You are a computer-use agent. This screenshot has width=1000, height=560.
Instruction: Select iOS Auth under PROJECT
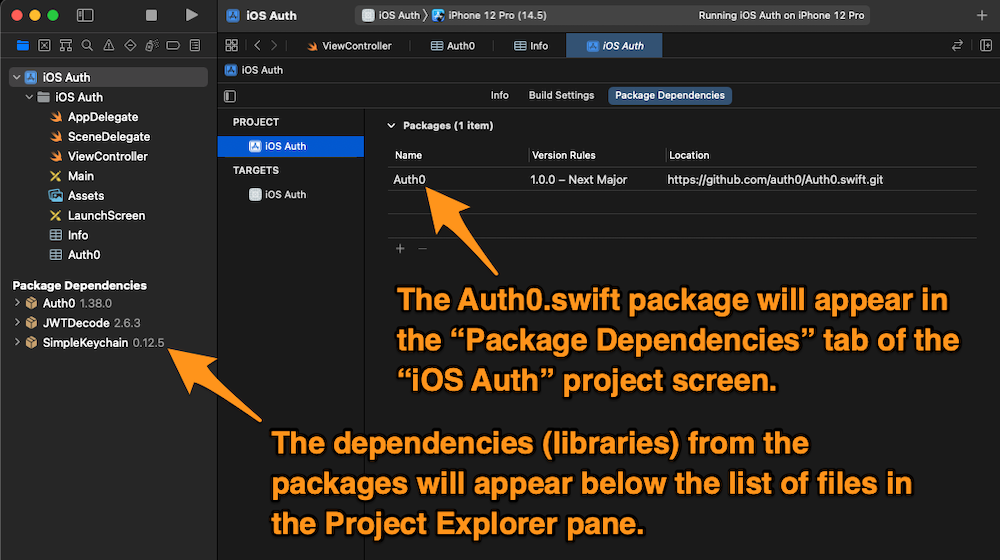[291, 146]
